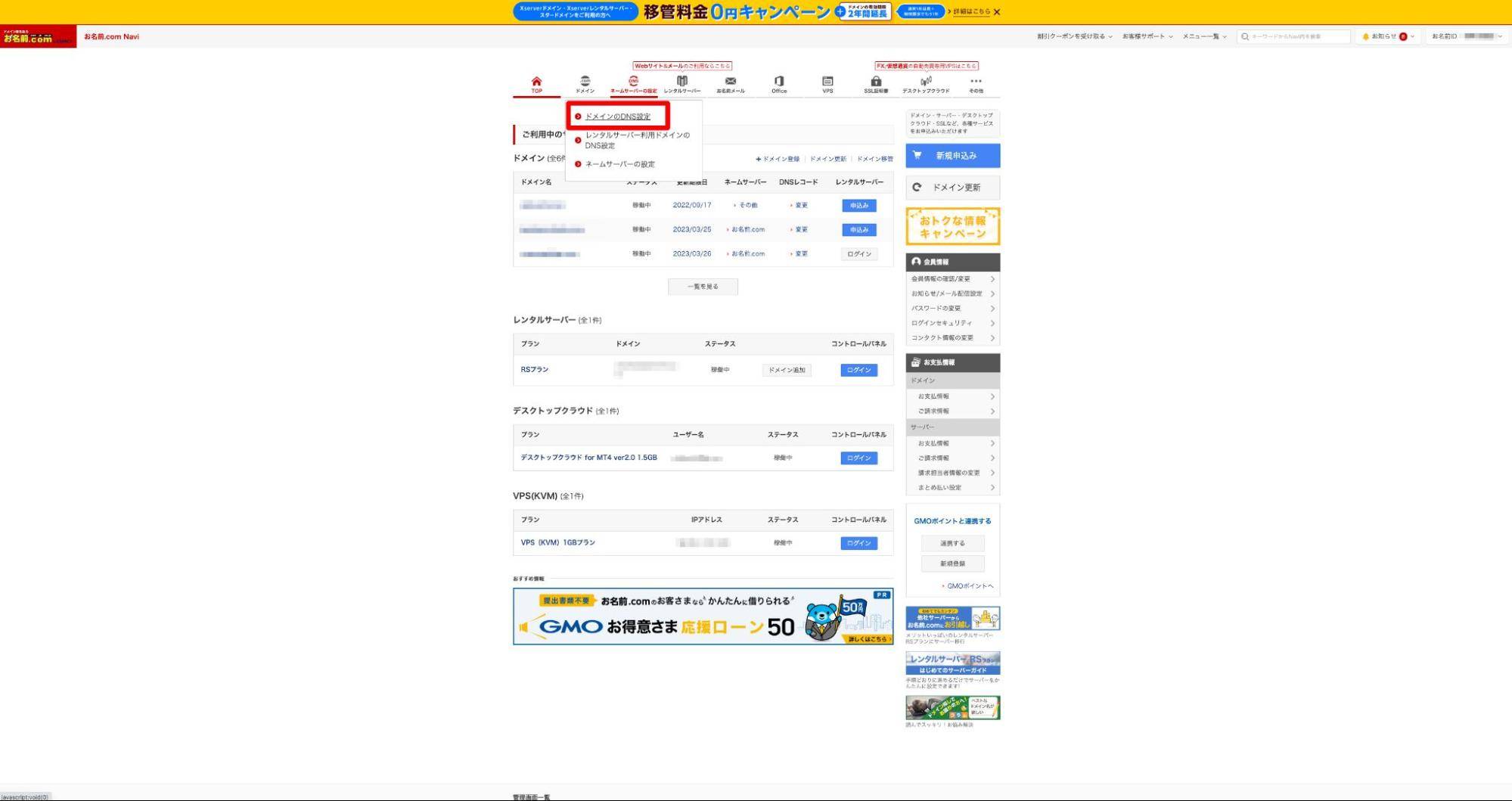This screenshot has width=1512, height=801.
Task: Click the bullet icon next to ドメインのDNS設定
Action: [578, 116]
